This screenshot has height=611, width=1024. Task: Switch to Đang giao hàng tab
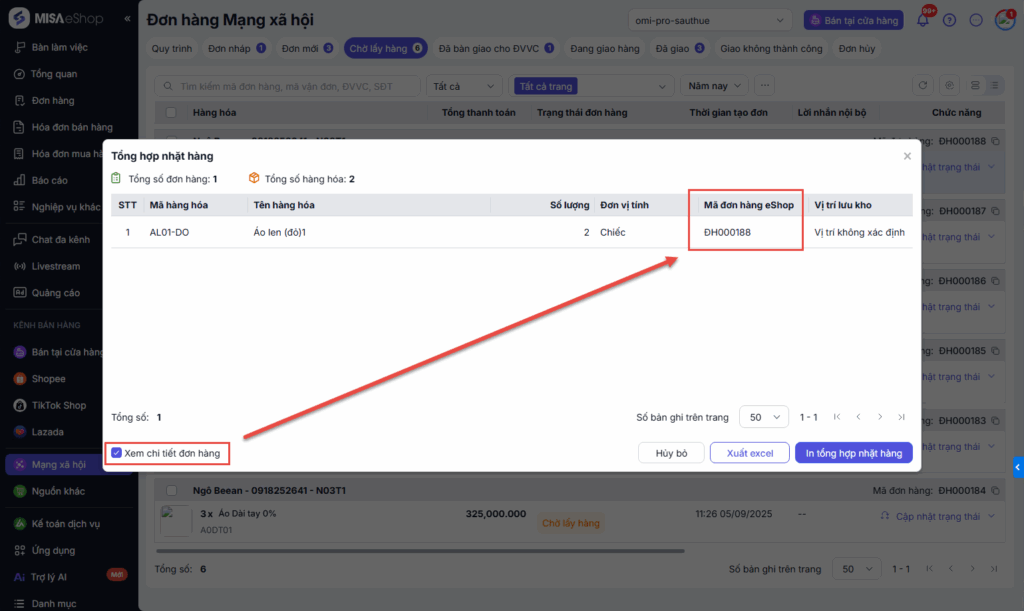click(x=605, y=48)
